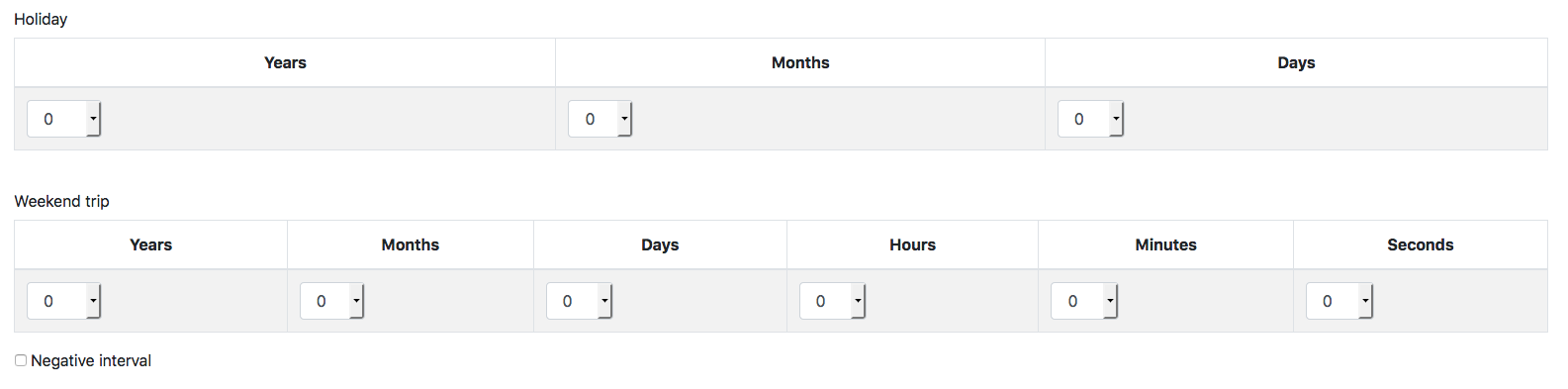Open the Weekend trip Seconds dropdown
The height and width of the screenshot is (389, 1568).
click(1339, 301)
